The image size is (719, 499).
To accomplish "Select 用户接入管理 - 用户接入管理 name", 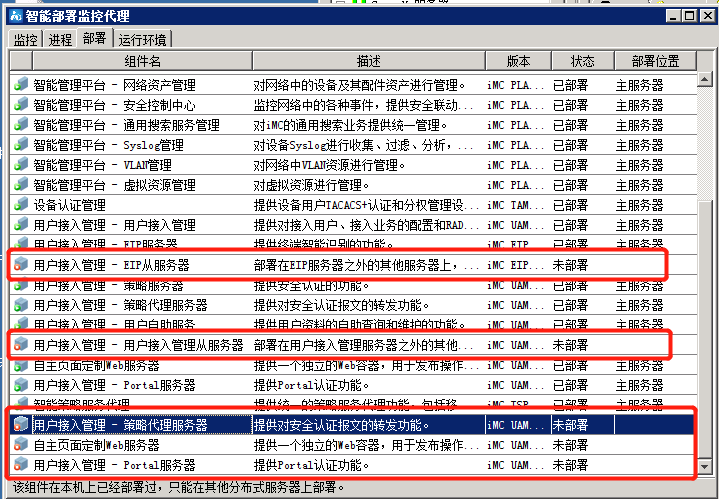I will [114, 225].
